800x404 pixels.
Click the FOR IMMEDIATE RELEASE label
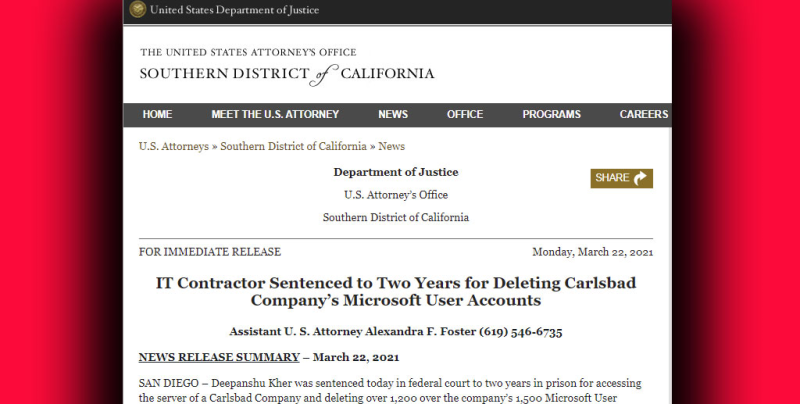209,252
